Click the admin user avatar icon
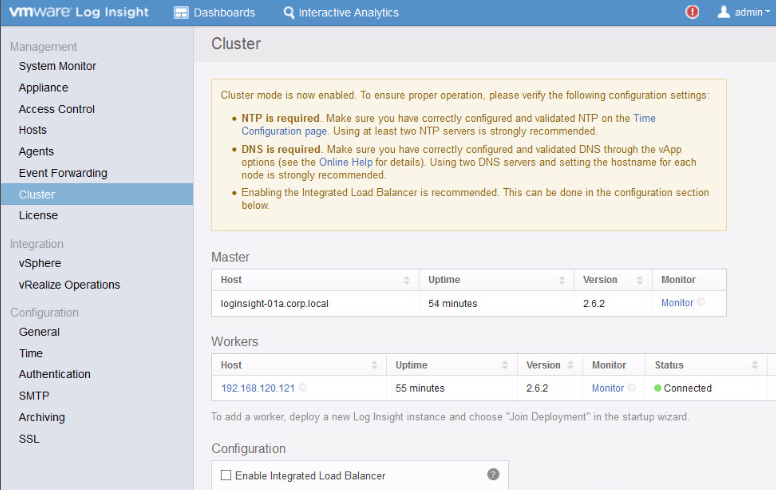The image size is (776, 490). pyautogui.click(x=724, y=12)
